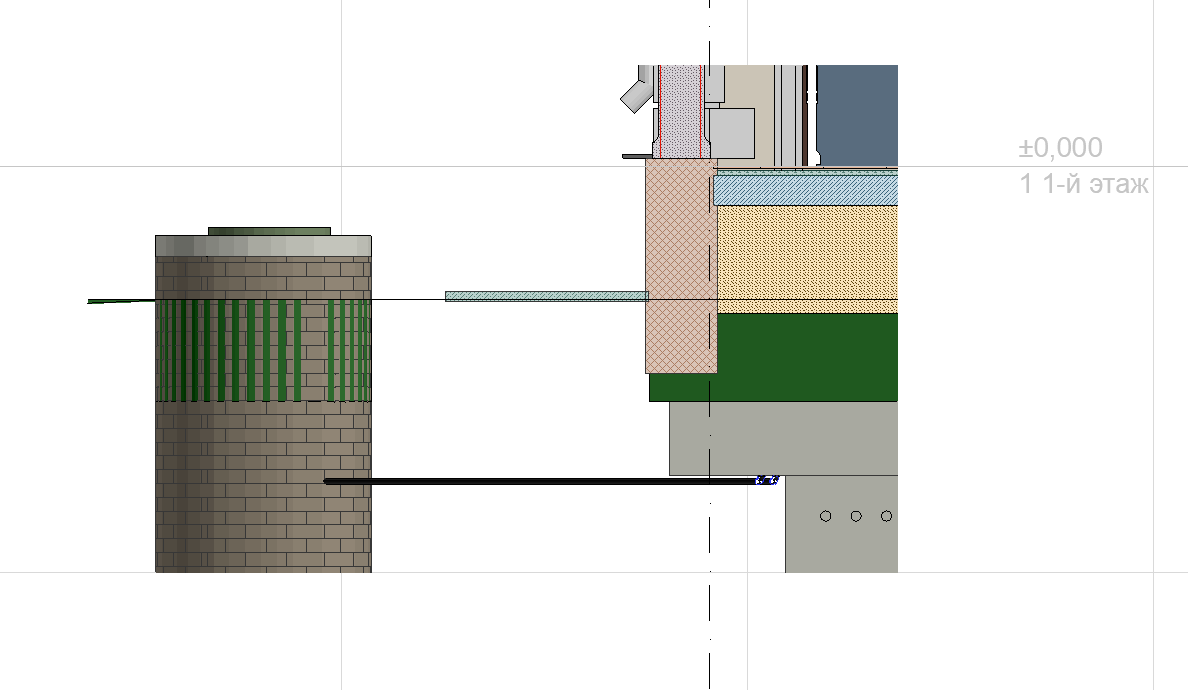1188x690 pixels.
Task: Select the dark green manhole cover on the well
Action: [x=269, y=231]
